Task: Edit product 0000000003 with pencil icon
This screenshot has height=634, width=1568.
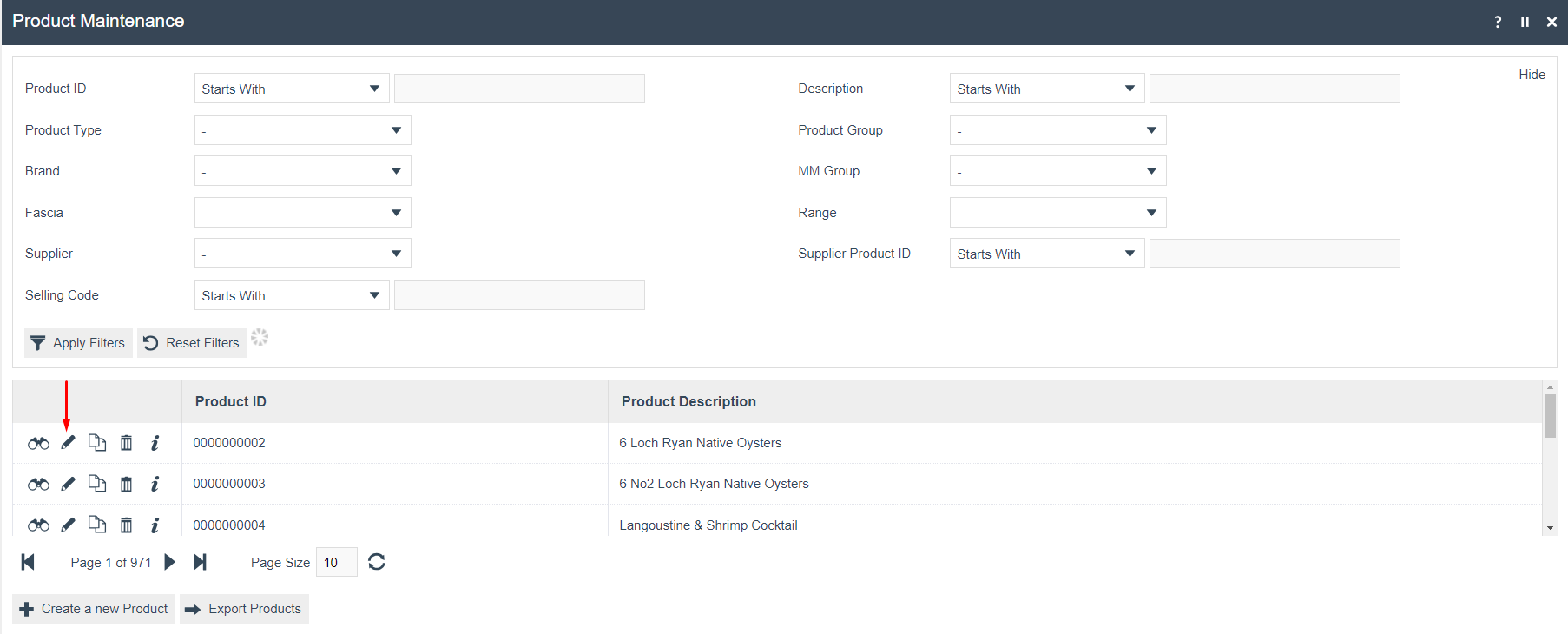Action: [x=68, y=484]
